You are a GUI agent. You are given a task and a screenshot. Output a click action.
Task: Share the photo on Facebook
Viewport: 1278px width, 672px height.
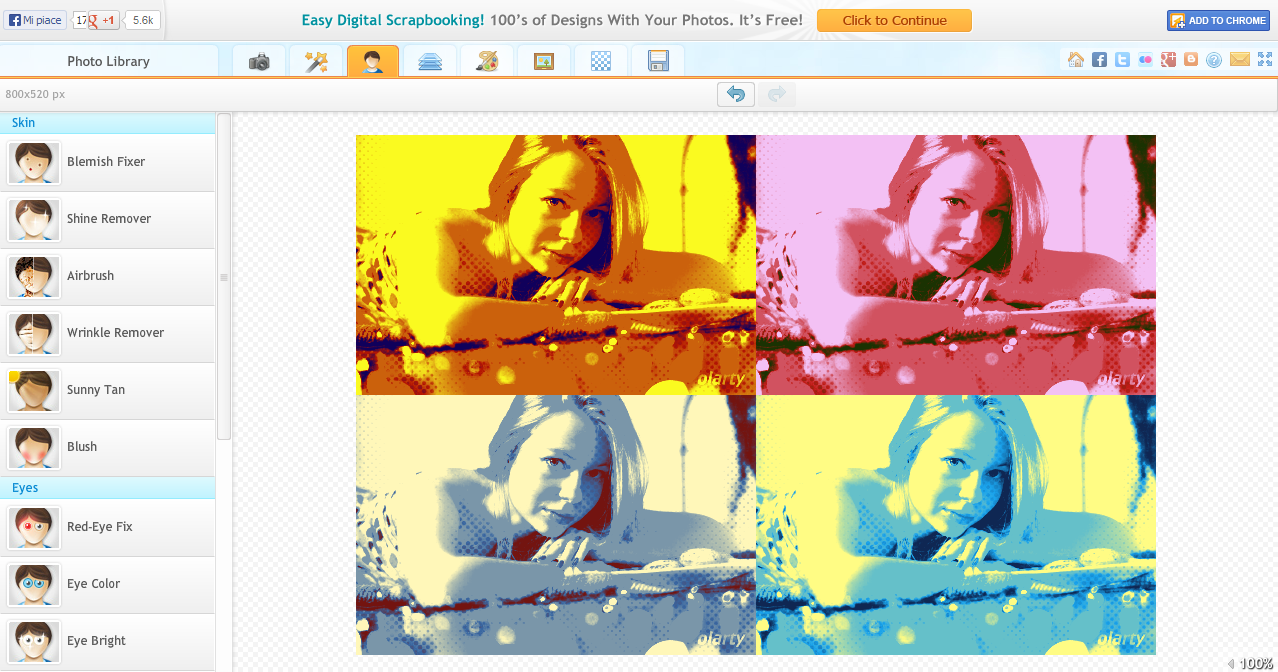[x=1099, y=59]
